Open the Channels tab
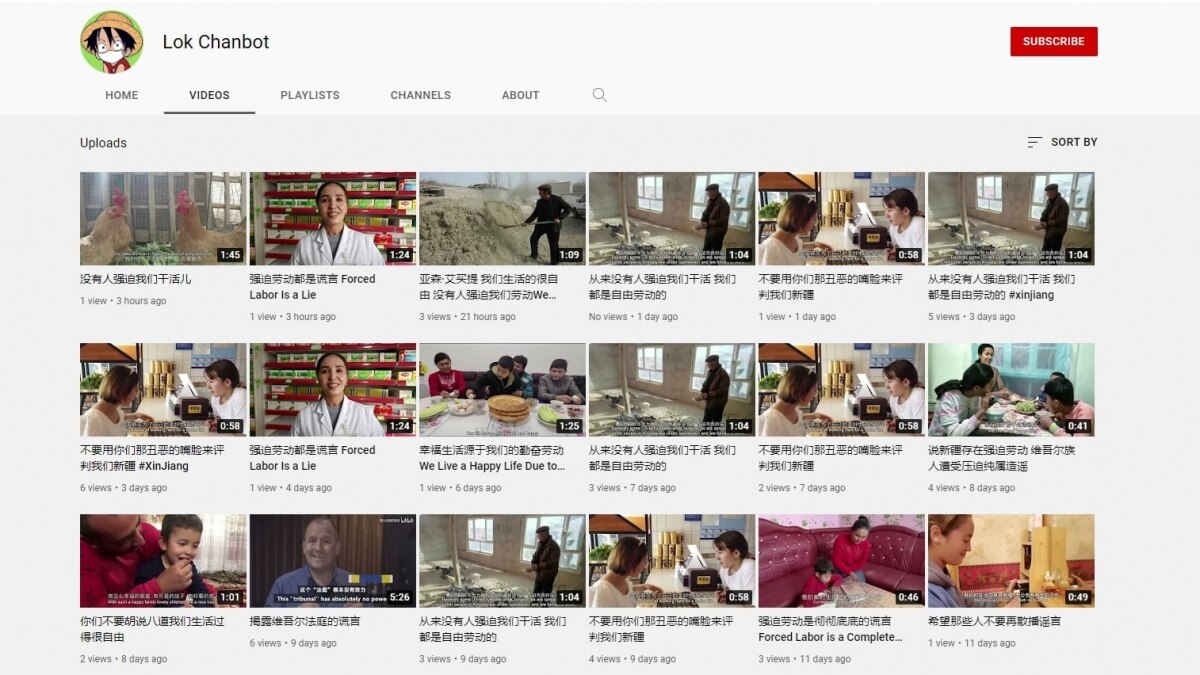Image resolution: width=1200 pixels, height=675 pixels. [420, 95]
